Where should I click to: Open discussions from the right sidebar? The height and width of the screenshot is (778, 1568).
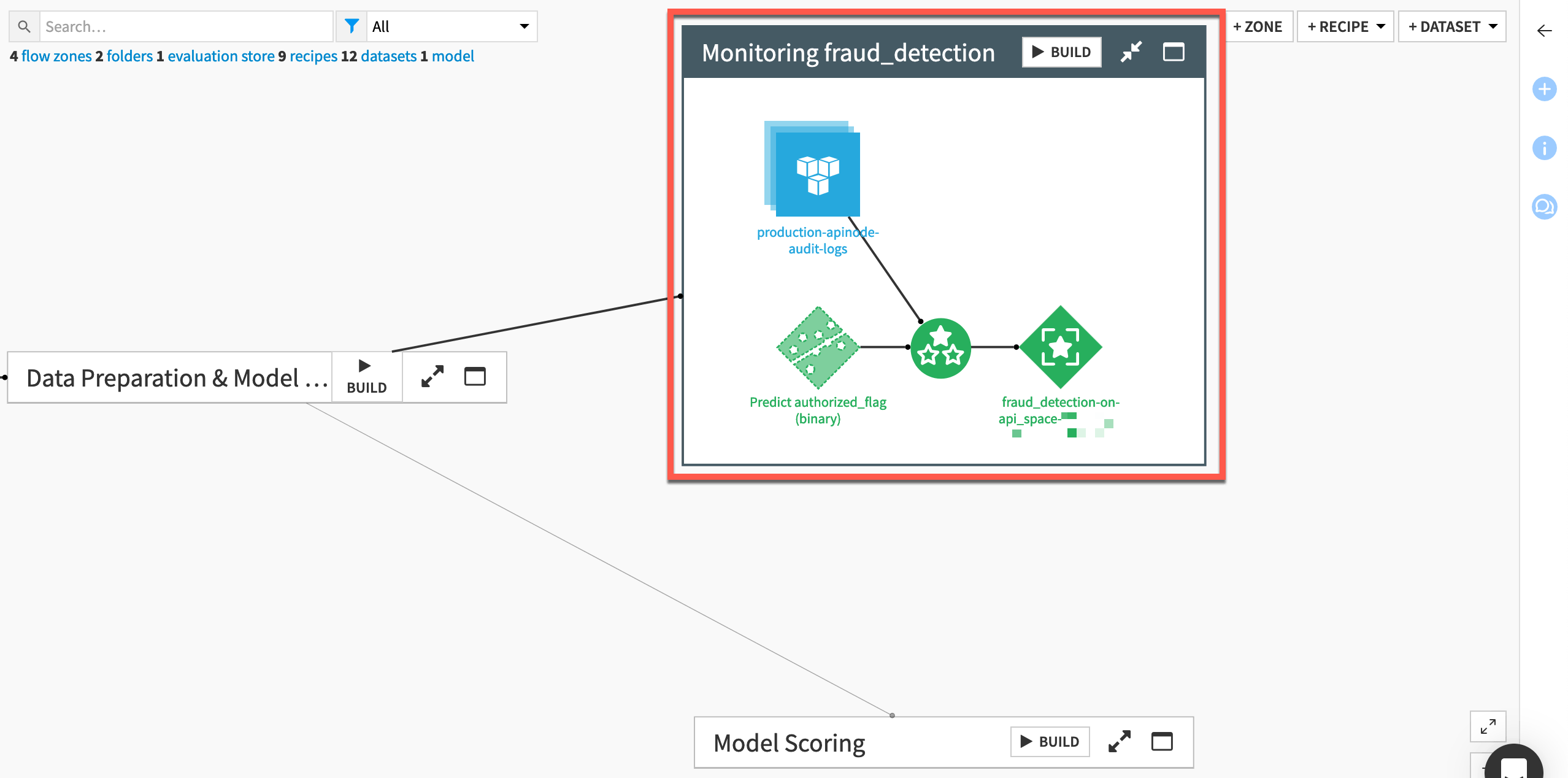point(1545,207)
